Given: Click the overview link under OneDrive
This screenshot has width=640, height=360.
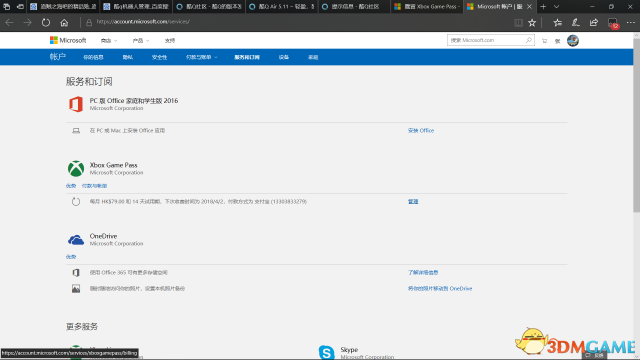Looking at the screenshot, I should [x=71, y=257].
